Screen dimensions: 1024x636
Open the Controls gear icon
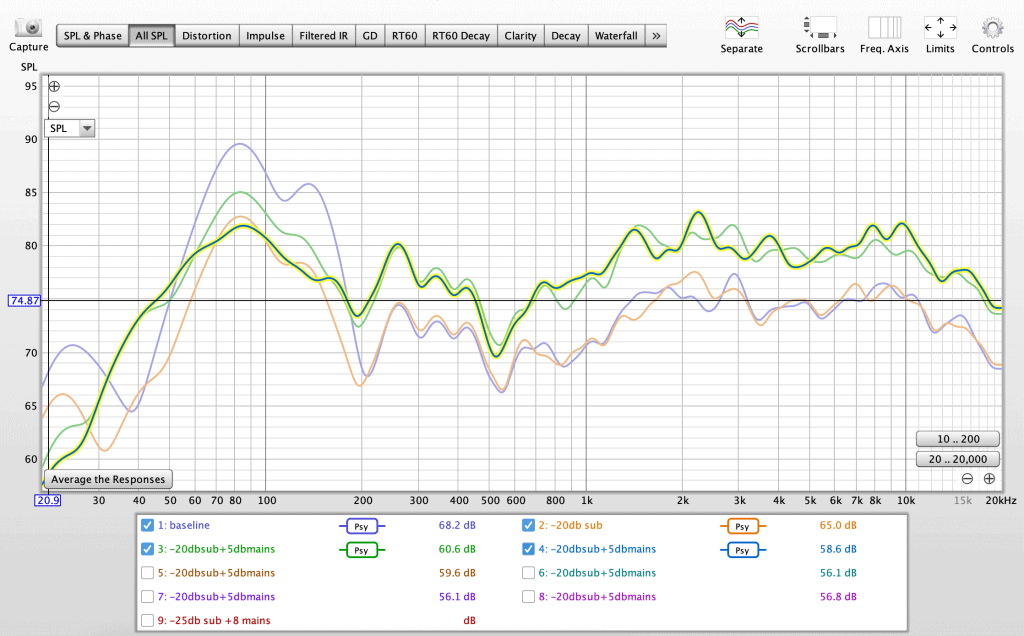(992, 27)
